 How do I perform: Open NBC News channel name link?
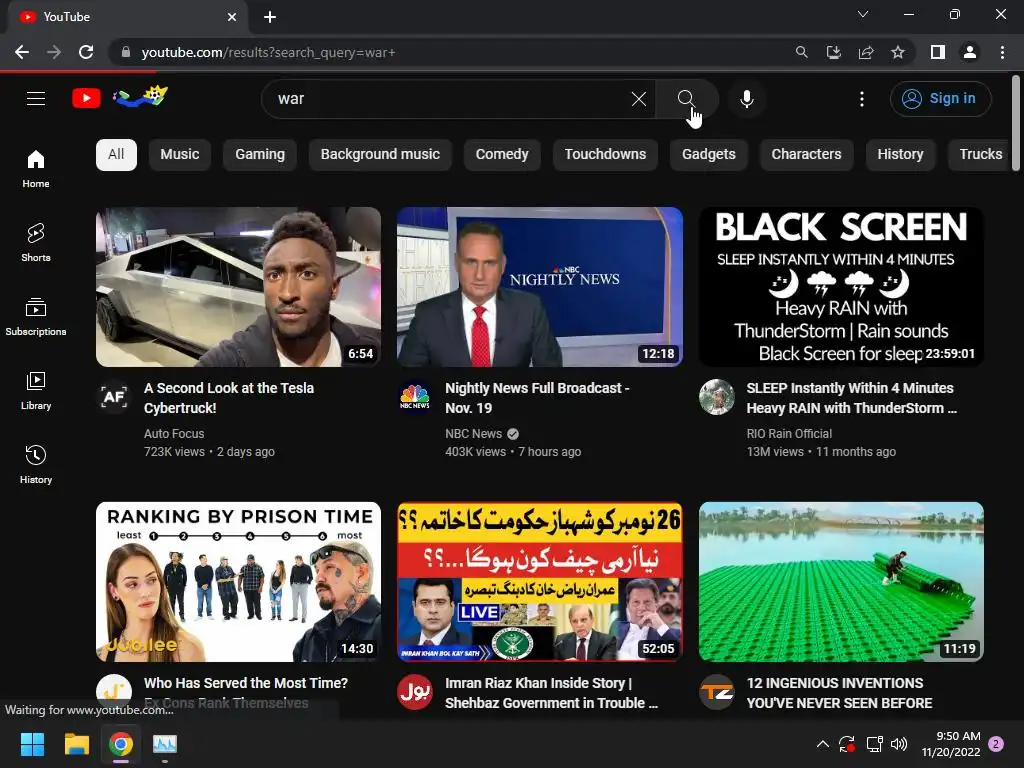(x=473, y=434)
